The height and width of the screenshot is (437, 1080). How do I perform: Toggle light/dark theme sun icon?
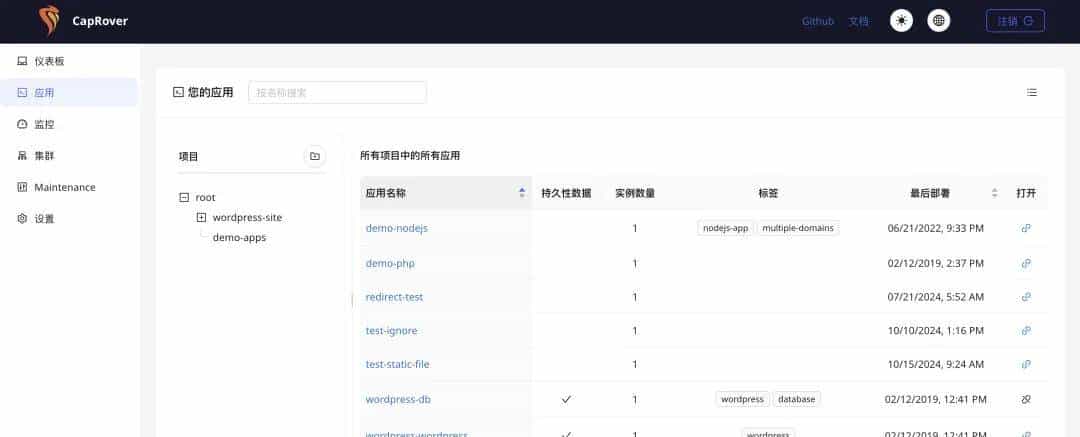901,21
